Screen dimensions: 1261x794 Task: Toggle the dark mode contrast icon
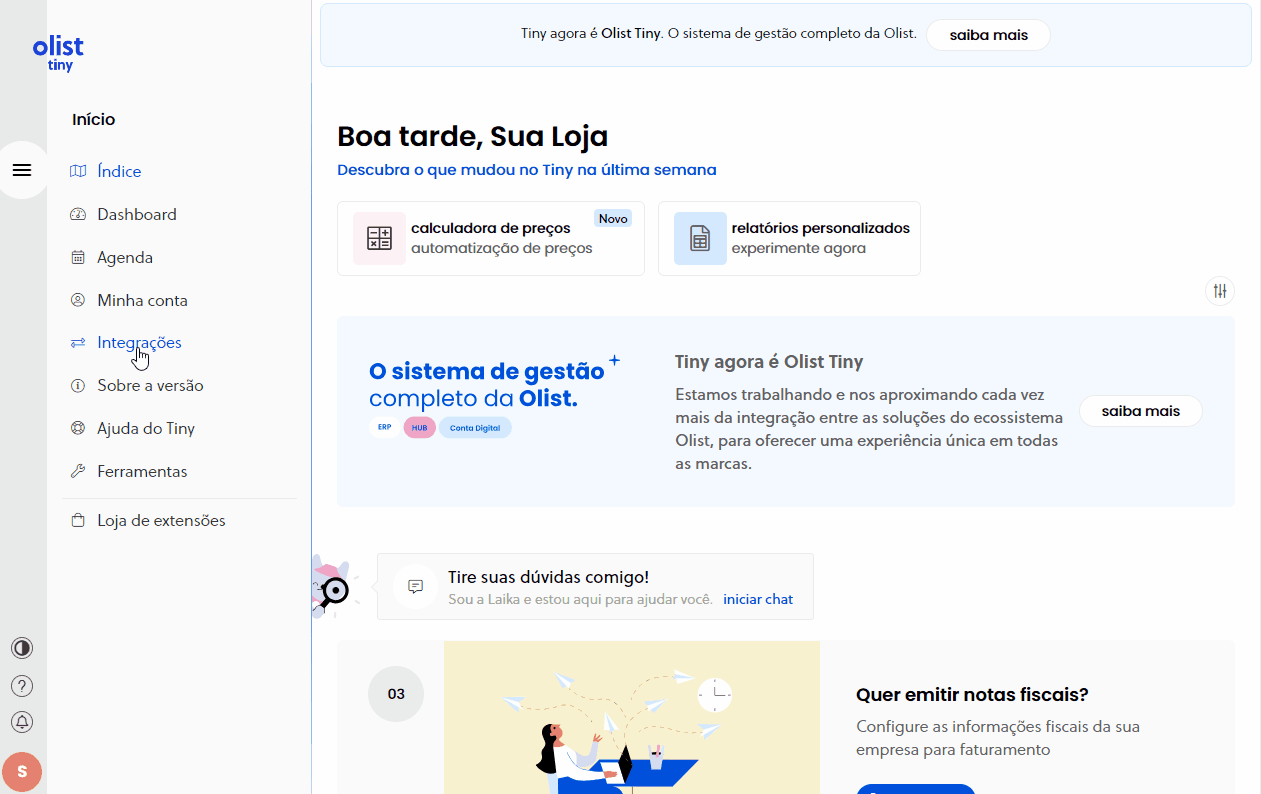[22, 648]
